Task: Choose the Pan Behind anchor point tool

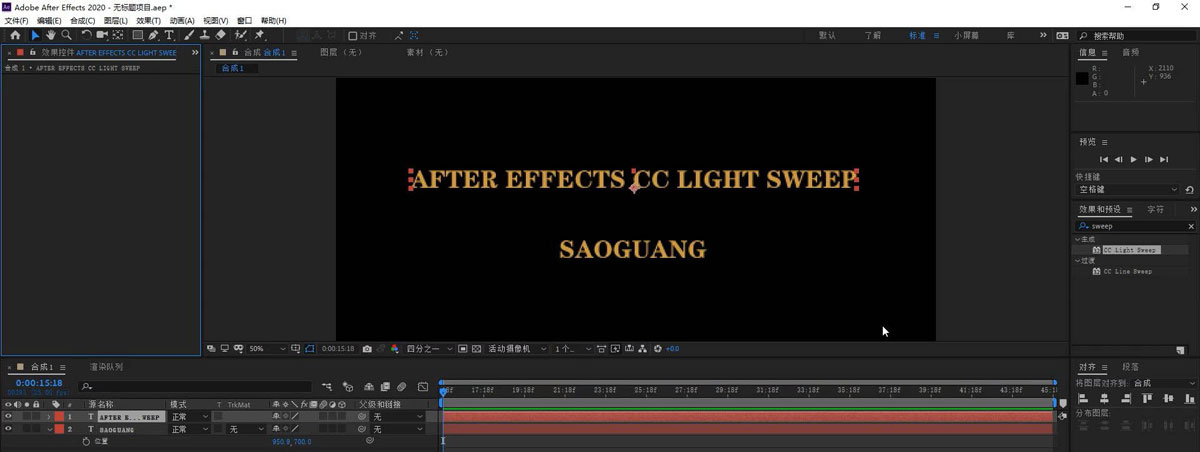Action: [118, 35]
